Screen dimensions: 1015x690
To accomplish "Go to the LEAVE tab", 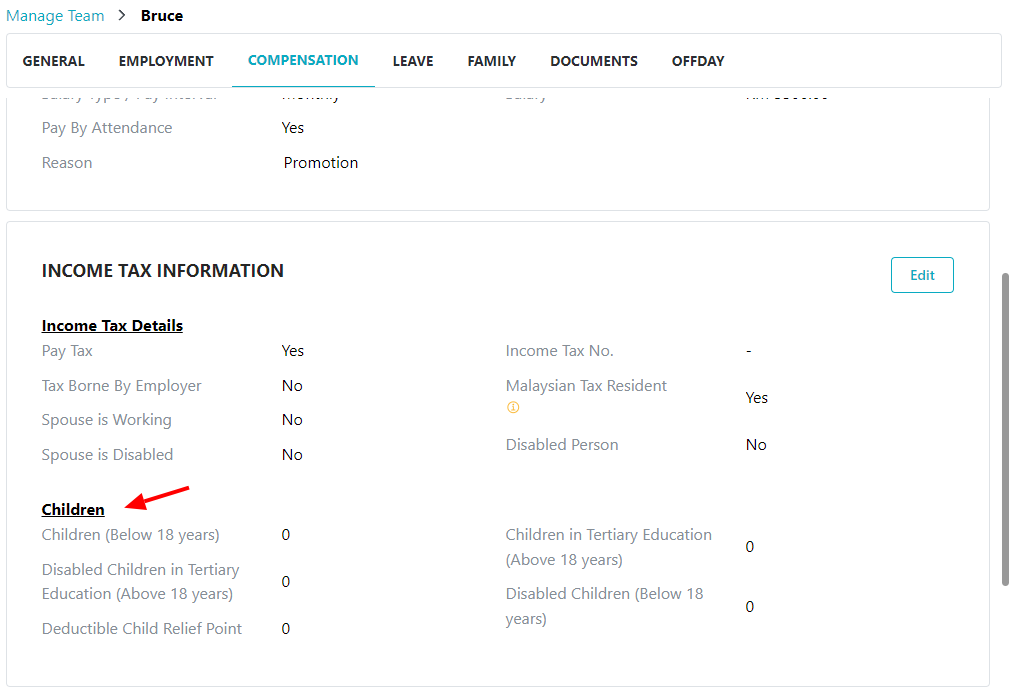I will pyautogui.click(x=413, y=61).
